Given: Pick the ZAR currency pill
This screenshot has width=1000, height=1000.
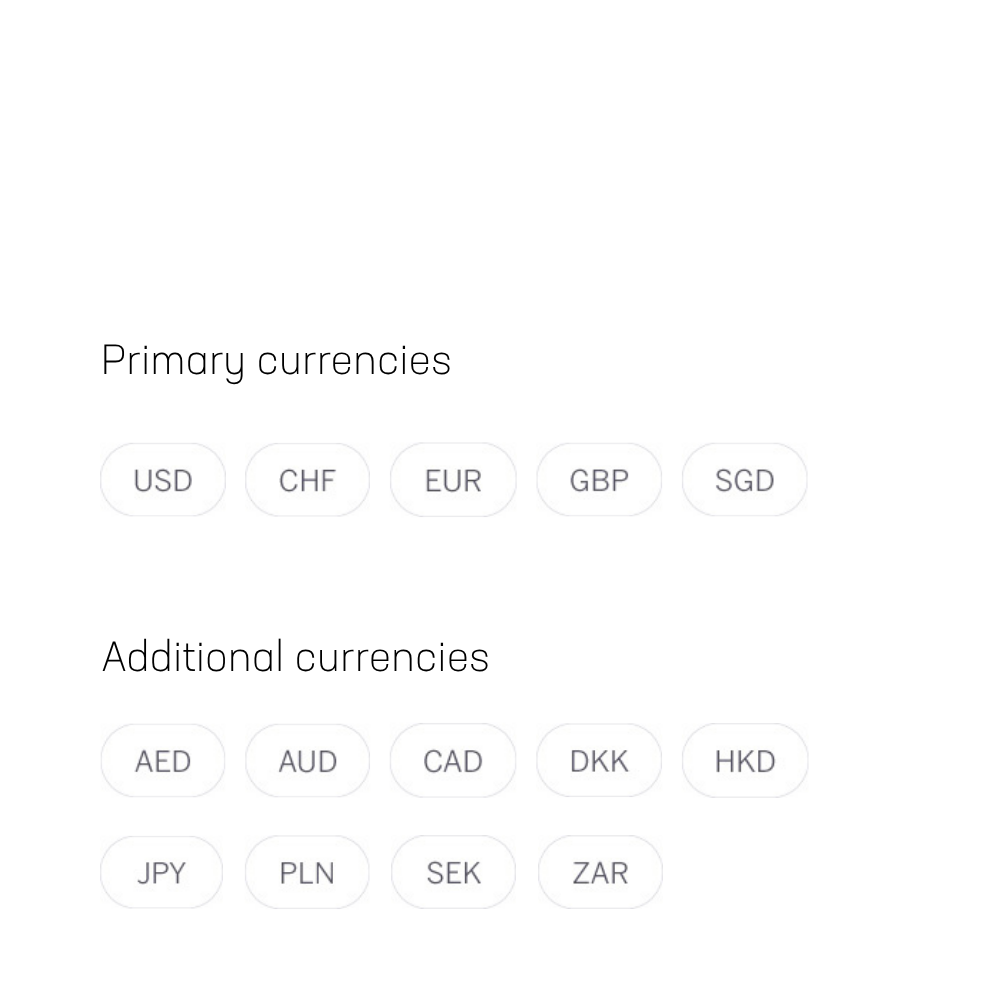Looking at the screenshot, I should point(600,872).
